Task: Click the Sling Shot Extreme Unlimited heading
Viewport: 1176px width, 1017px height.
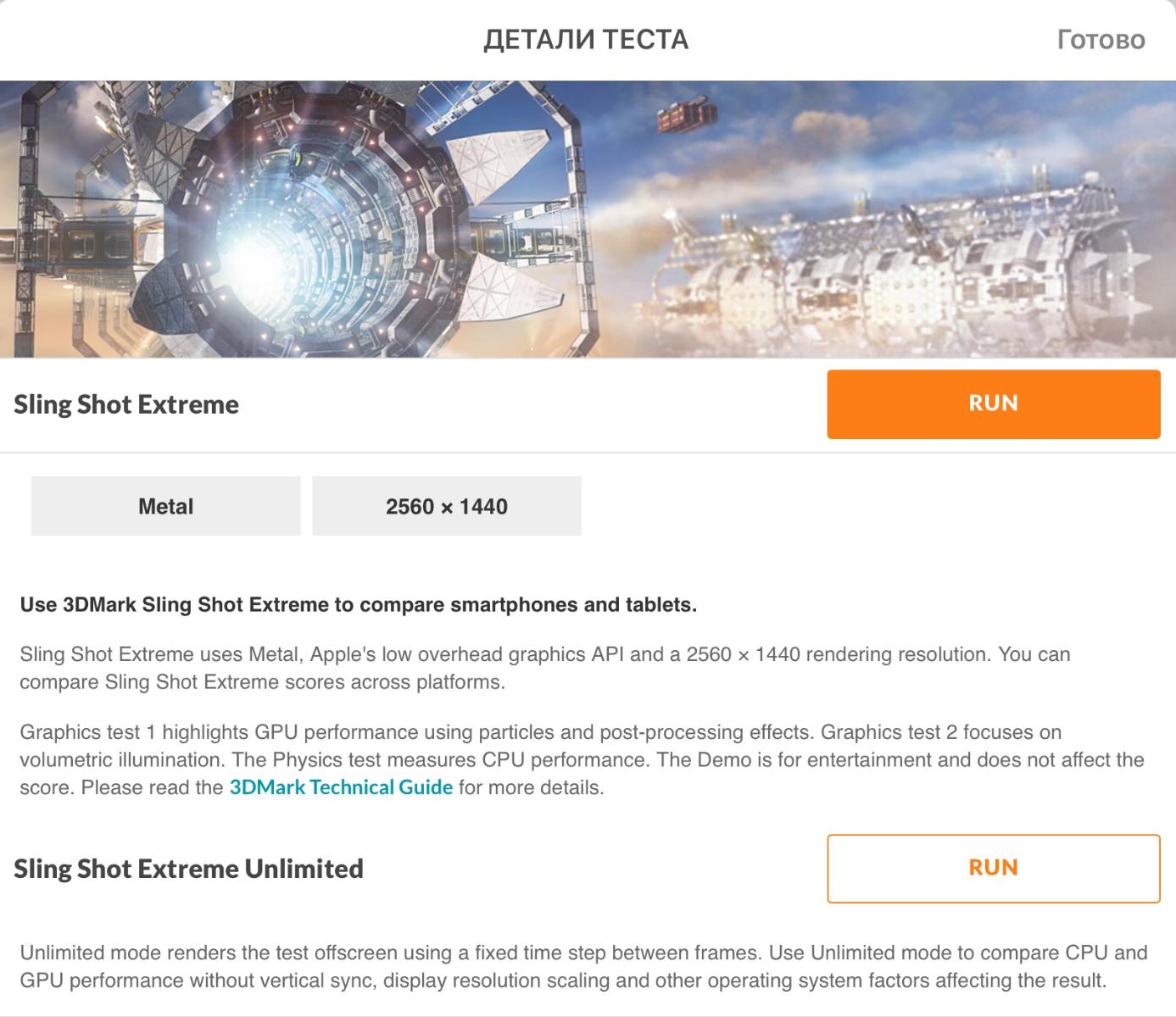Action: [188, 869]
